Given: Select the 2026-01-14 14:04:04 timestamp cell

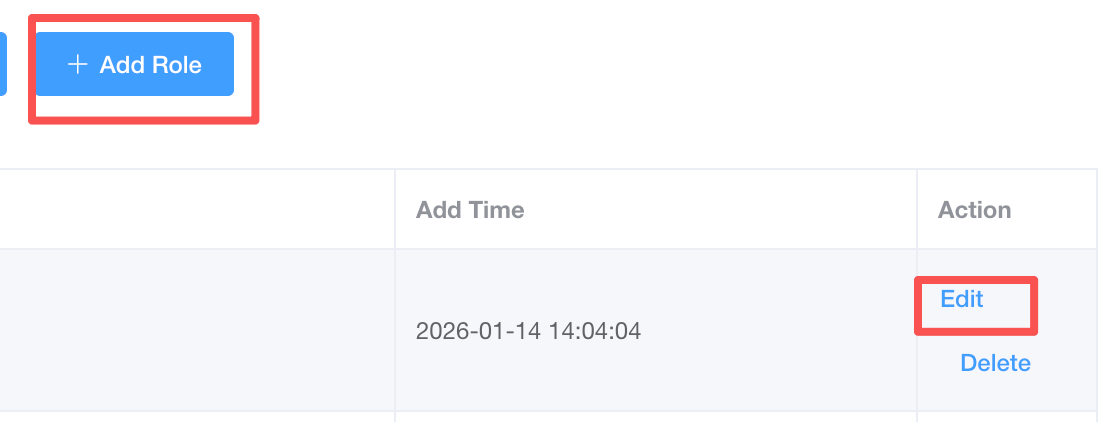Looking at the screenshot, I should click(x=528, y=330).
